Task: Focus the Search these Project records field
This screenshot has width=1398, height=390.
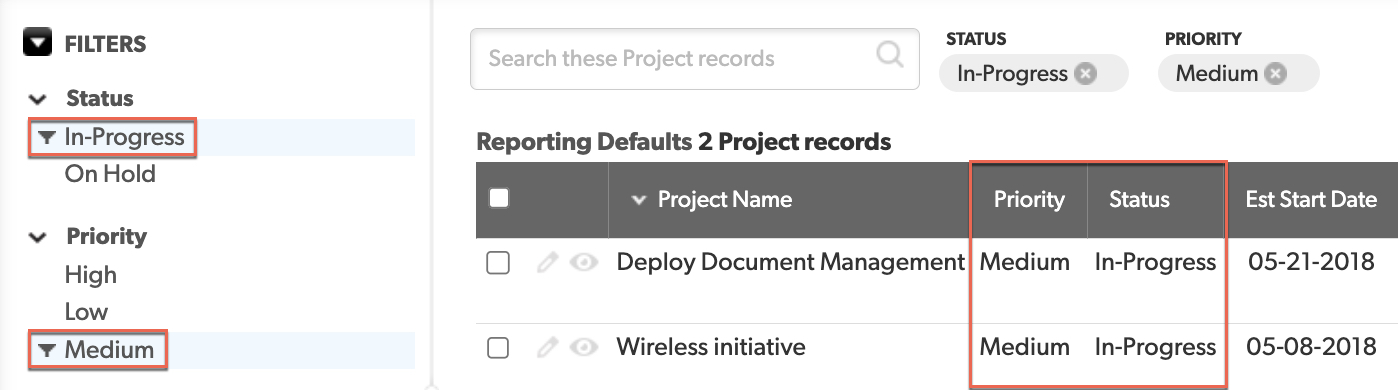Action: 695,58
